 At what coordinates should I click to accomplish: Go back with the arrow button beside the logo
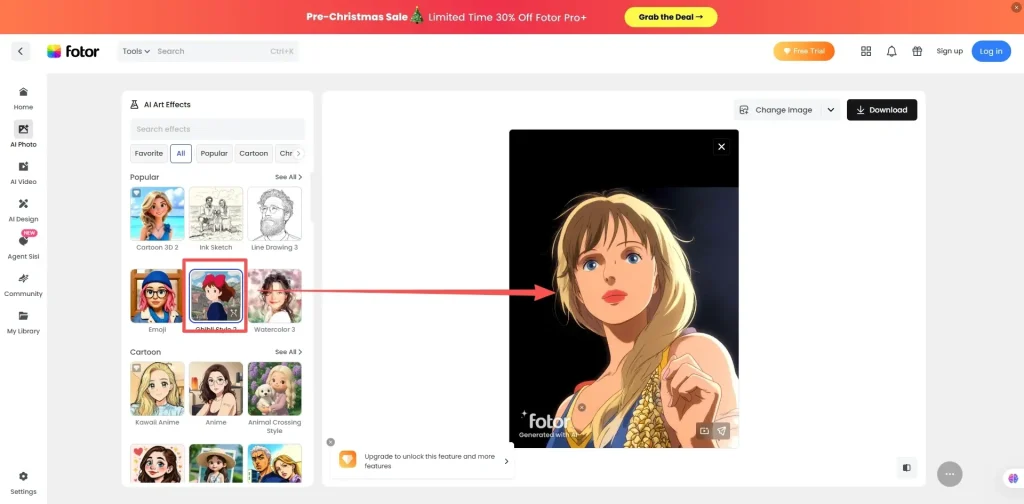click(x=20, y=51)
